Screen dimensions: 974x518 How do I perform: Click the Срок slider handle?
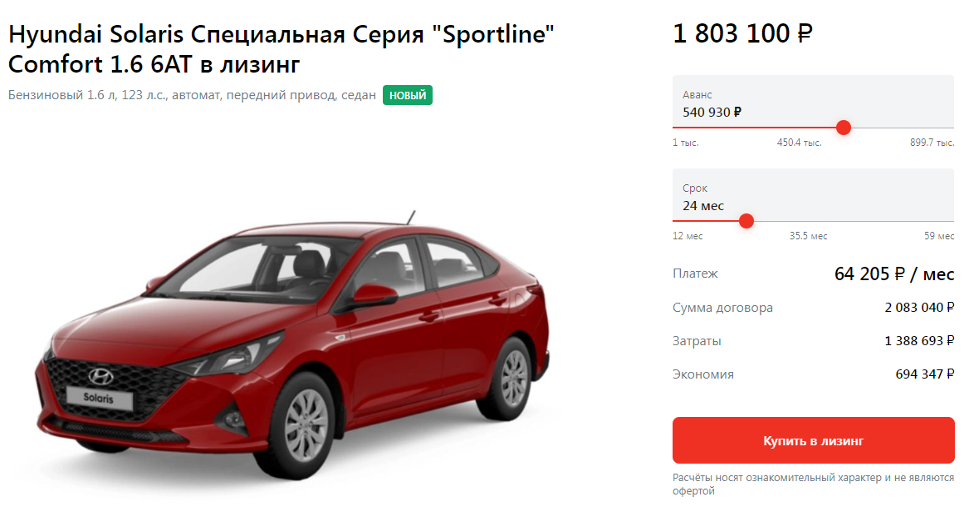point(747,220)
